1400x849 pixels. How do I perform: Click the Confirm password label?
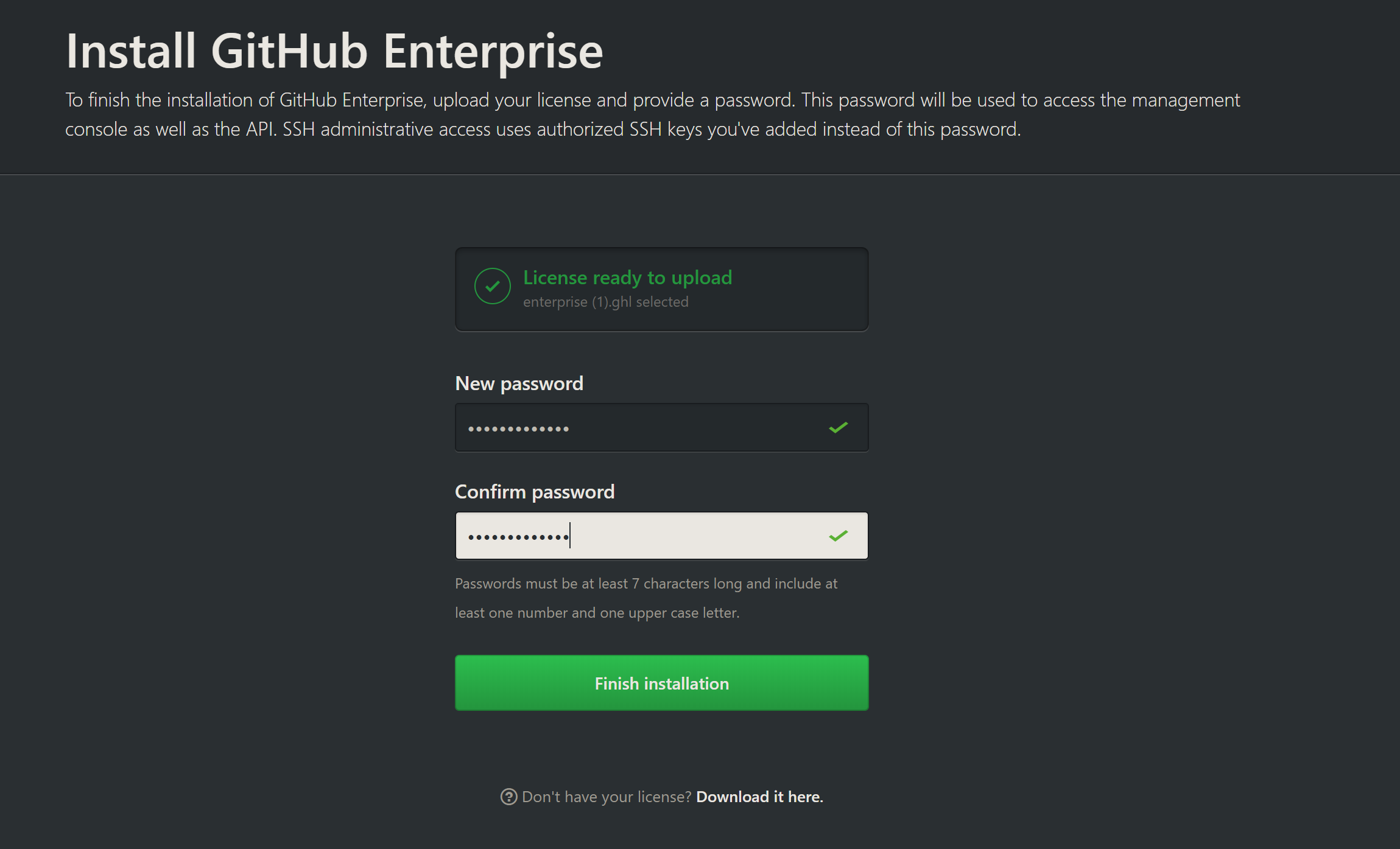[x=535, y=492]
